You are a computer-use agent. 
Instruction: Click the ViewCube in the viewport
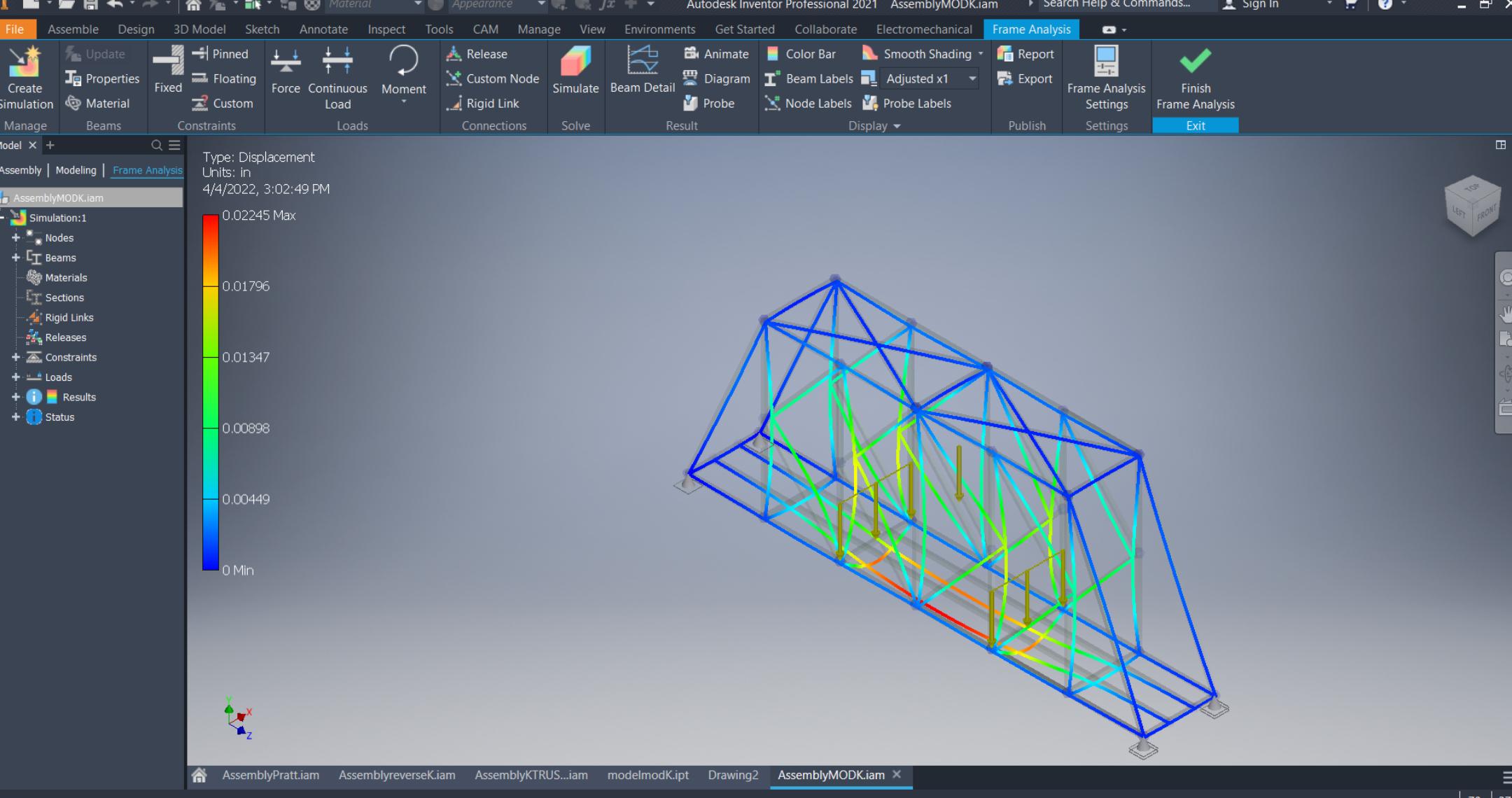[x=1472, y=205]
